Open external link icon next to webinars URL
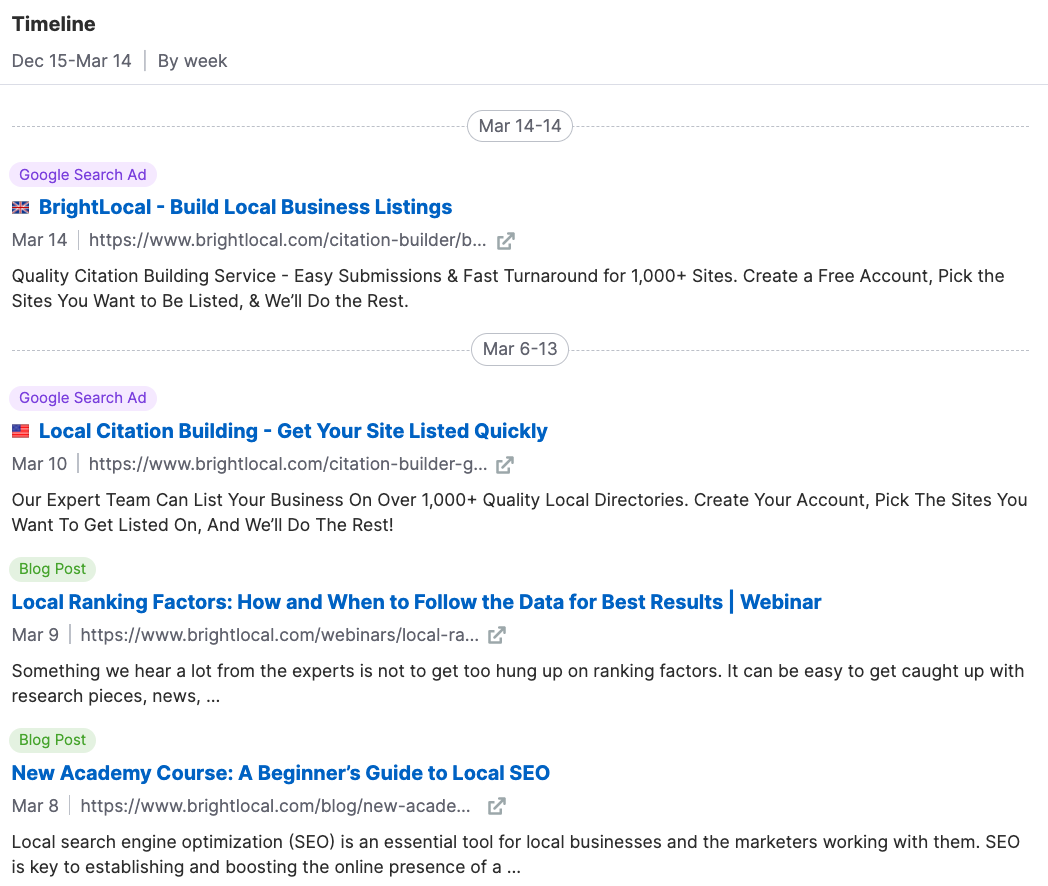Image resolution: width=1048 pixels, height=886 pixels. 497,635
